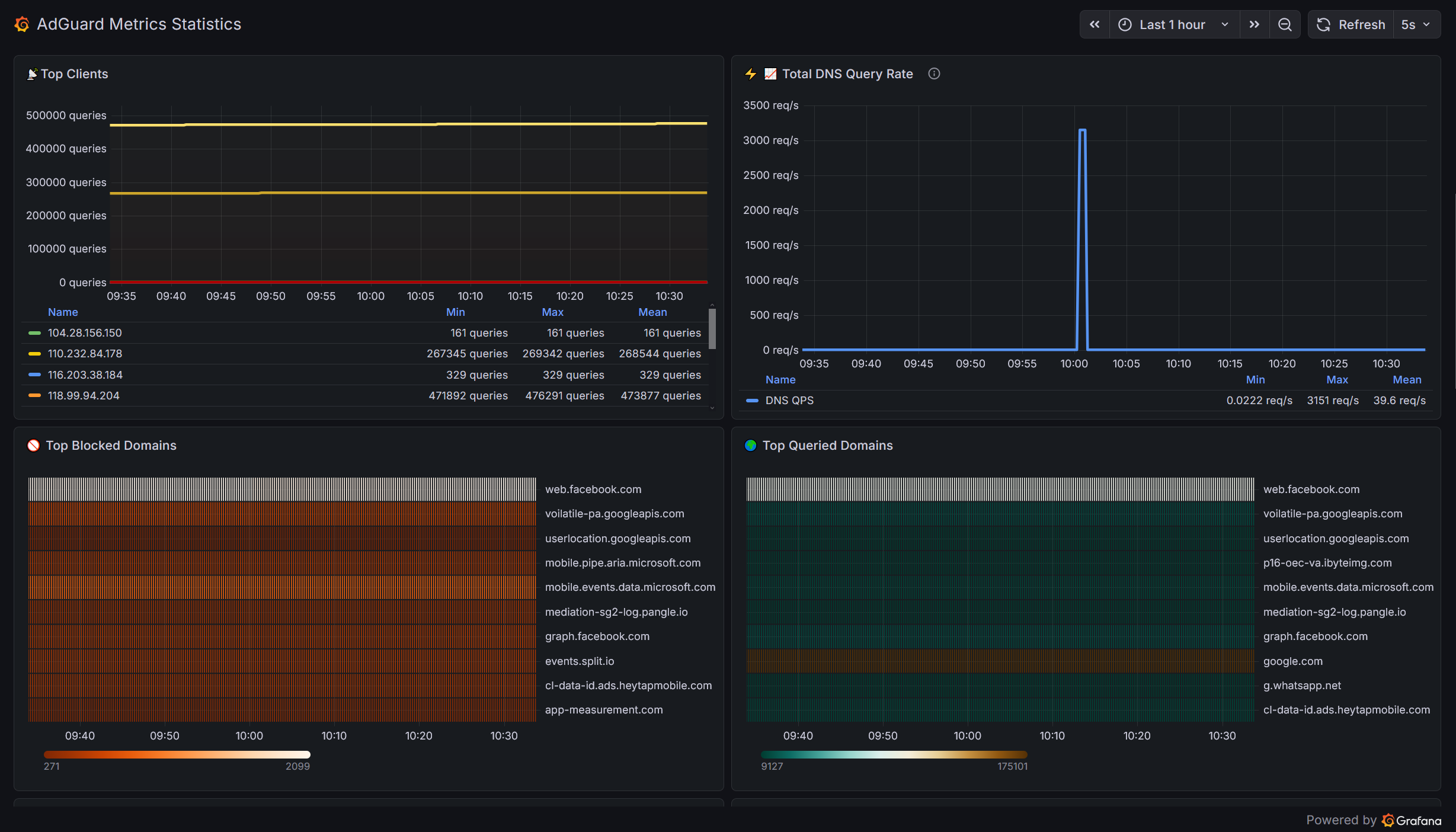
Task: Click 3151 req/s max value
Action: (1333, 400)
